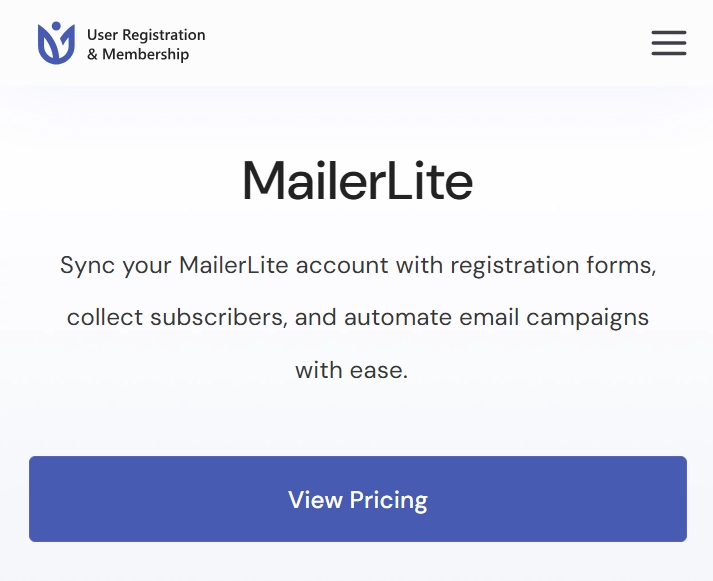
Task: Tap the top bar of the three-line menu icon
Action: click(x=668, y=32)
